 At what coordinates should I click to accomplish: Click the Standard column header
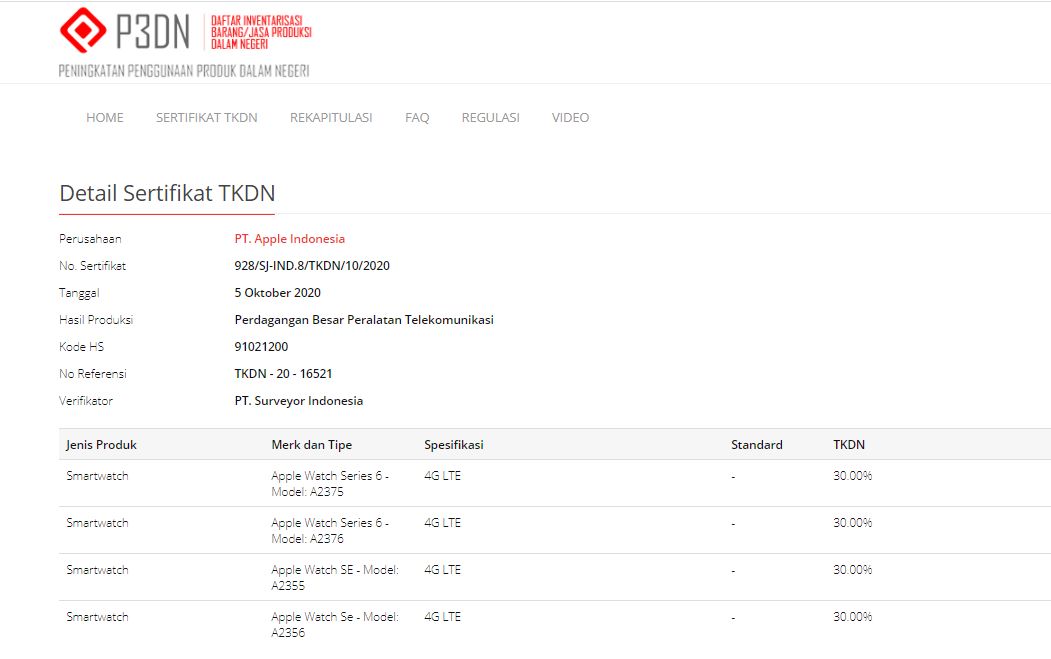click(757, 444)
